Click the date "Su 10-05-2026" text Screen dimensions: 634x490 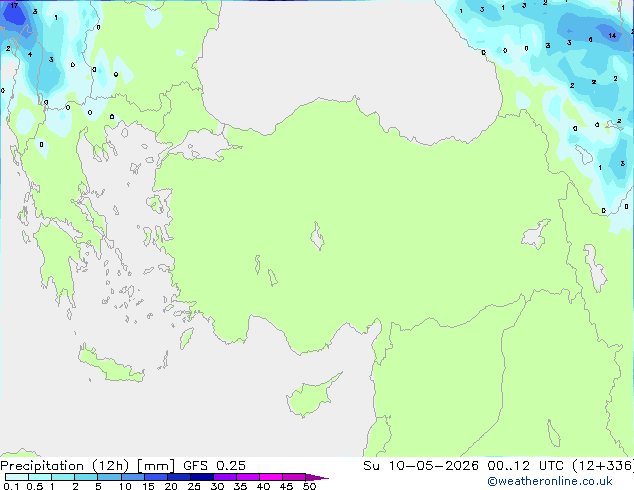(421, 466)
